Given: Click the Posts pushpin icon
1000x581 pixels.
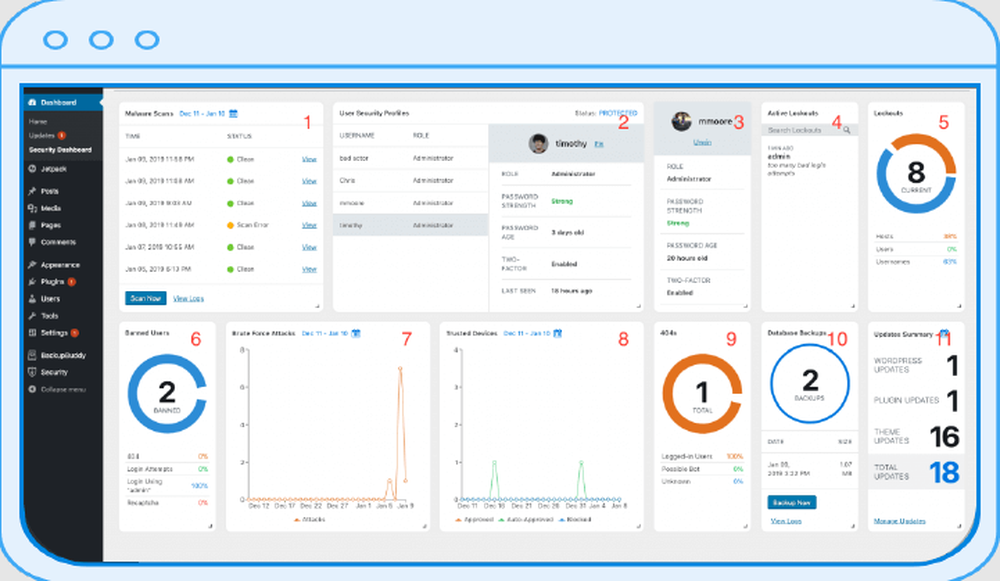Looking at the screenshot, I should [33, 191].
